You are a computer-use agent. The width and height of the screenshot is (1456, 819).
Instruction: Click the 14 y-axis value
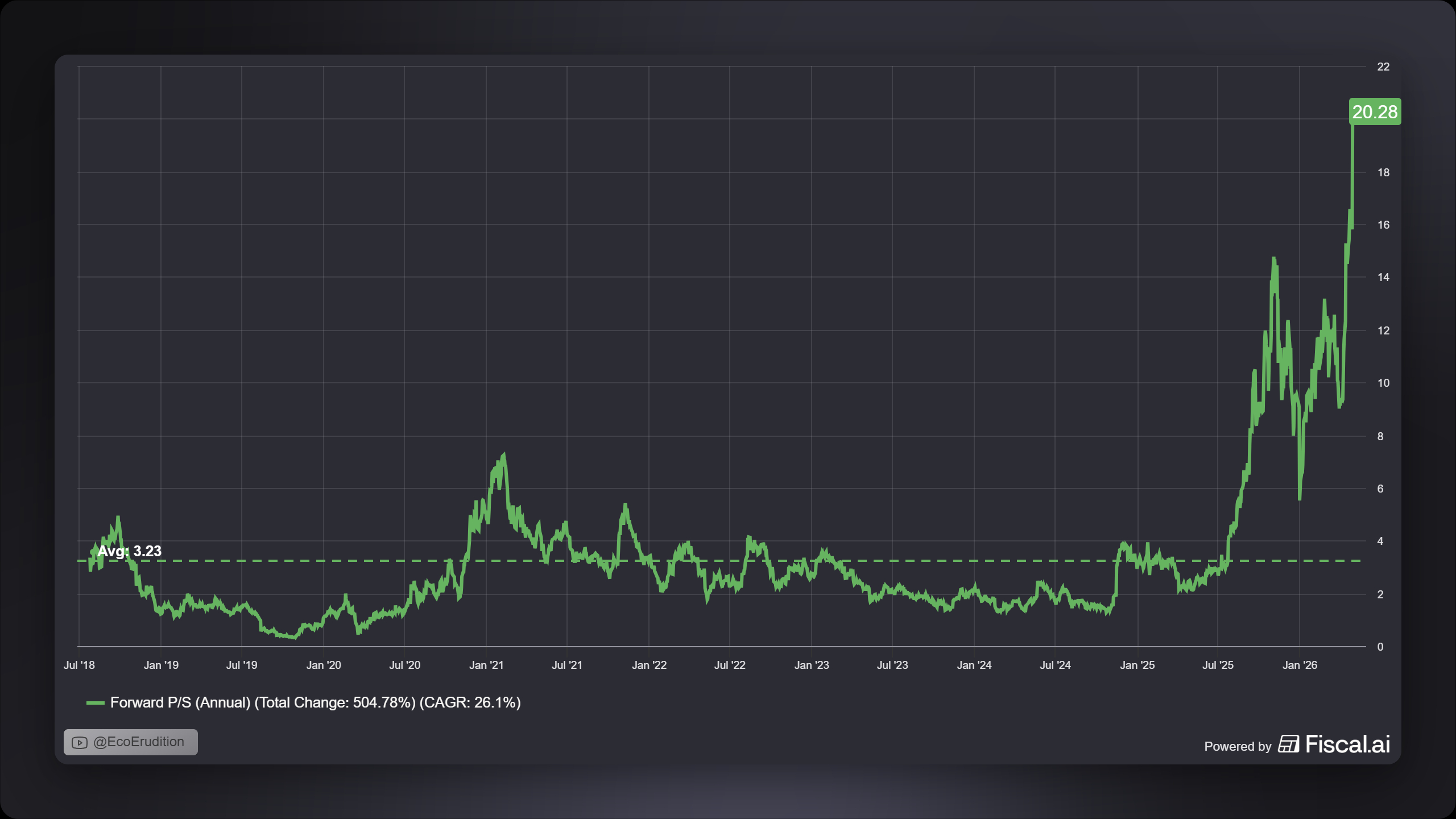(1383, 277)
